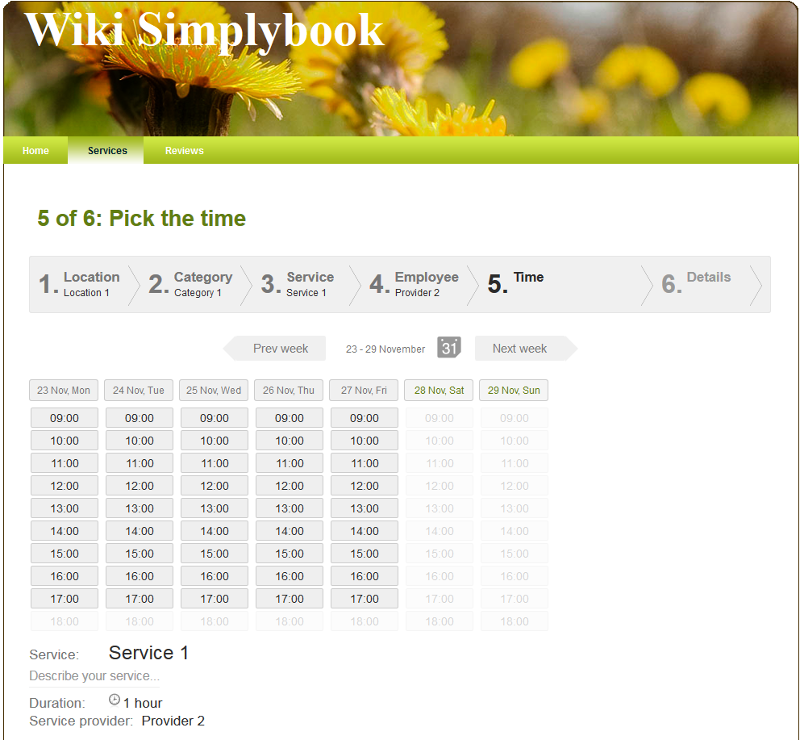Go back to step 4 Employee
Screen dimensions: 800x740
pos(416,284)
